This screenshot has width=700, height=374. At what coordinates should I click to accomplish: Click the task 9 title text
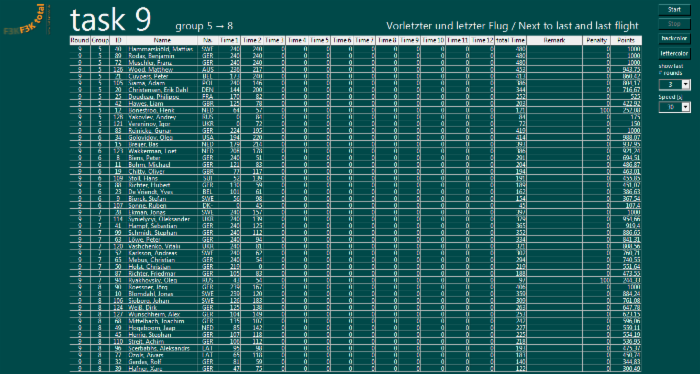[x=110, y=21]
